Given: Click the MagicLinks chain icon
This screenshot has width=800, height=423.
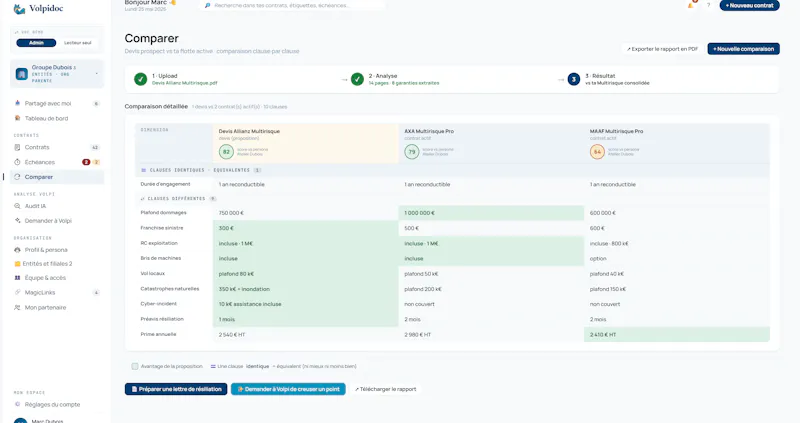Looking at the screenshot, I should [17, 292].
